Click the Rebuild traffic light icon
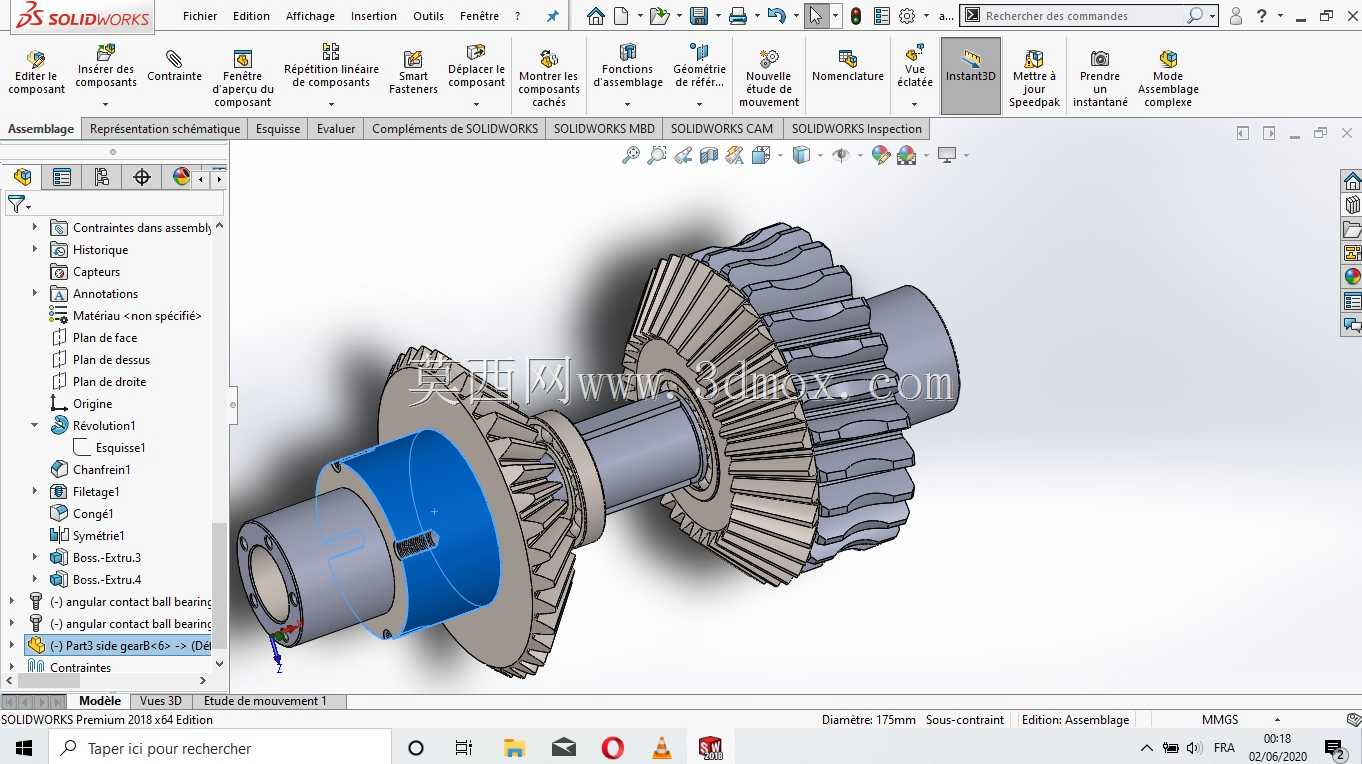 pos(856,16)
